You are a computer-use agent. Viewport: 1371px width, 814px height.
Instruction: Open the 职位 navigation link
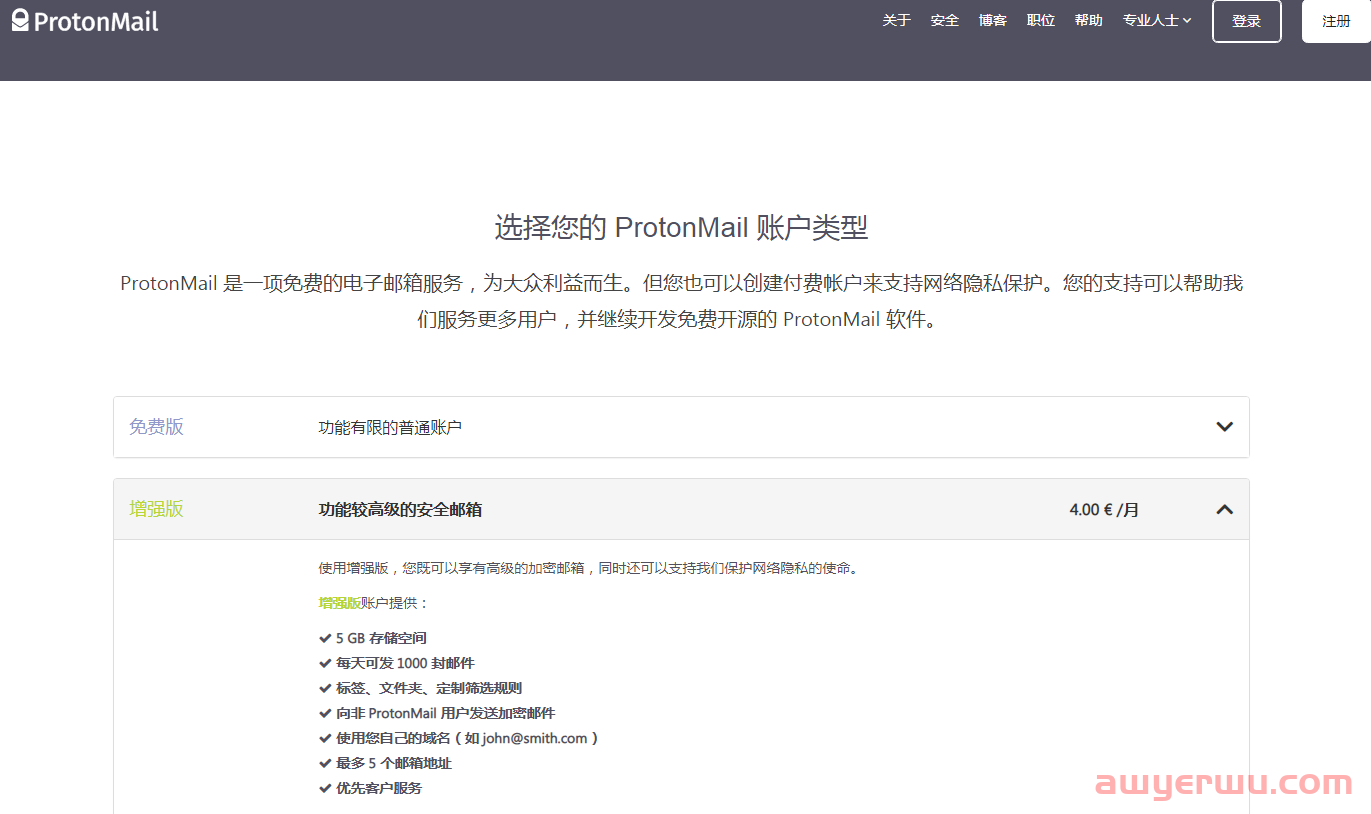pyautogui.click(x=1040, y=20)
